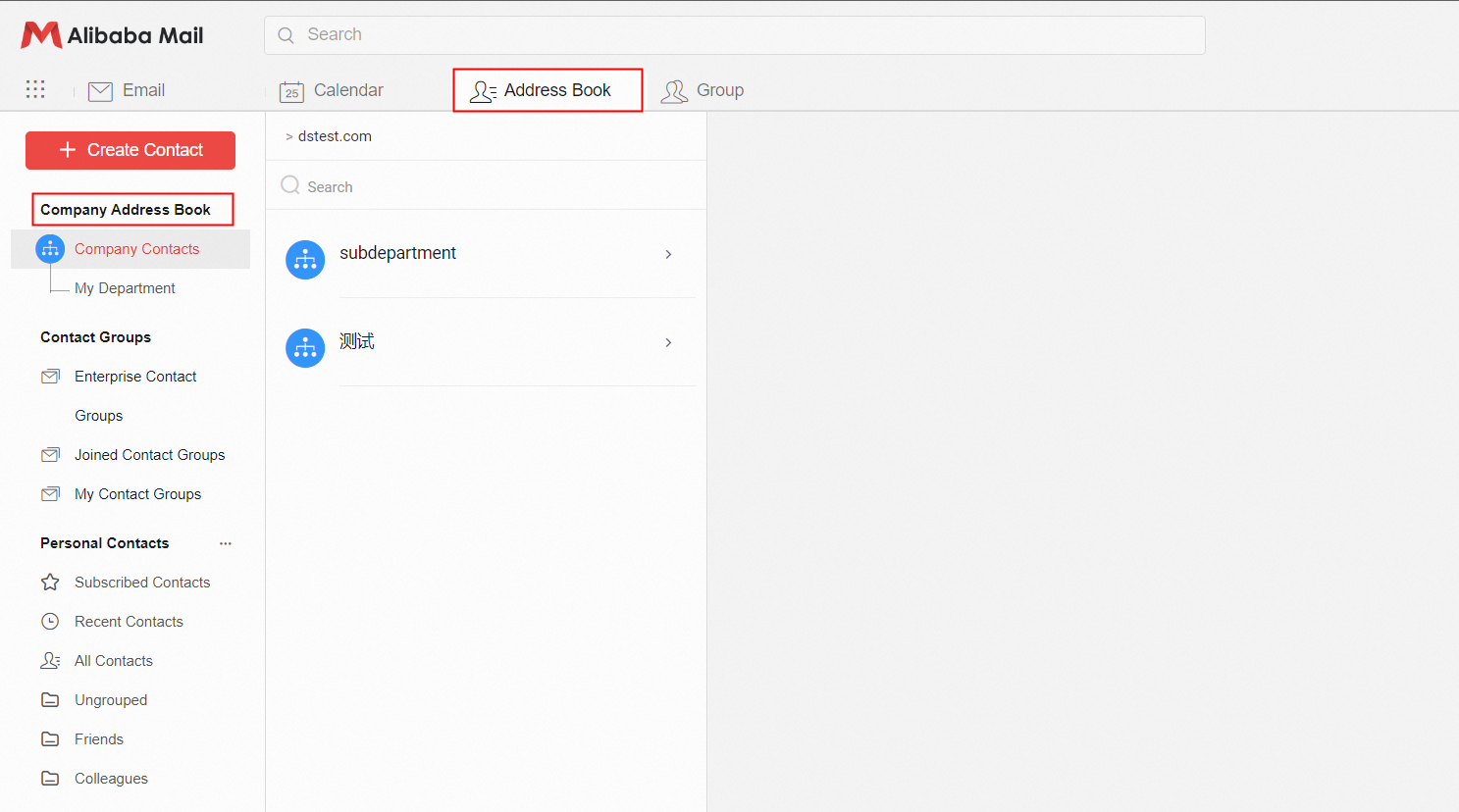Screen dimensions: 1459x812
Task: Open Joined Contact Groups
Action: [149, 455]
